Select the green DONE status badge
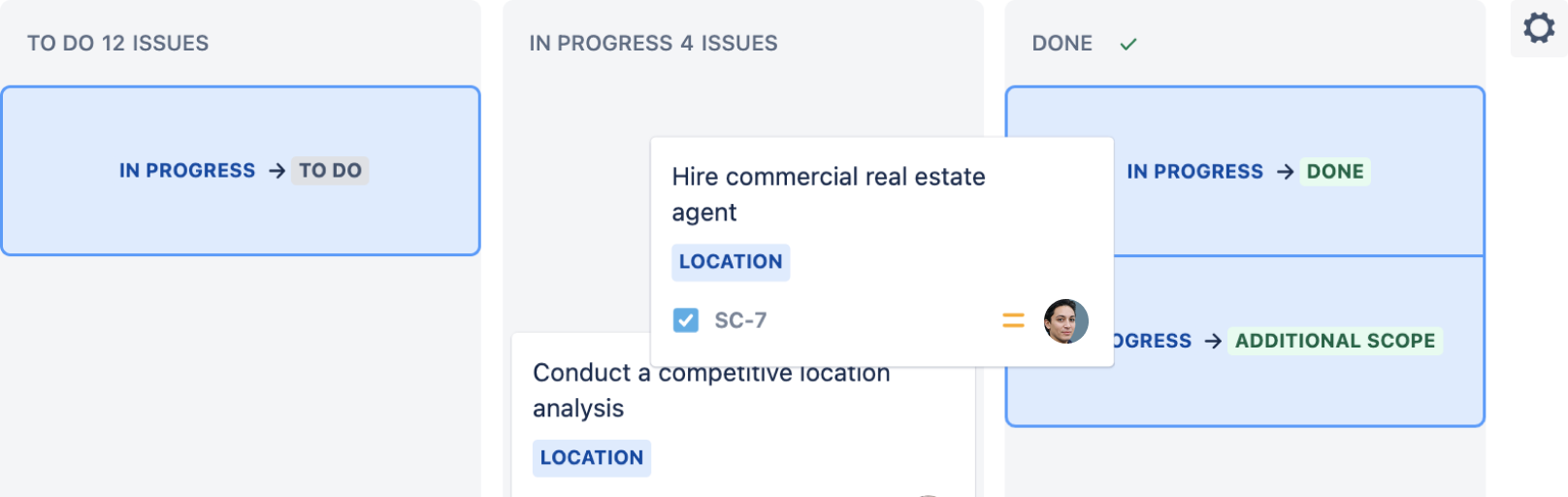Screen dimensions: 1568x497 point(1335,172)
